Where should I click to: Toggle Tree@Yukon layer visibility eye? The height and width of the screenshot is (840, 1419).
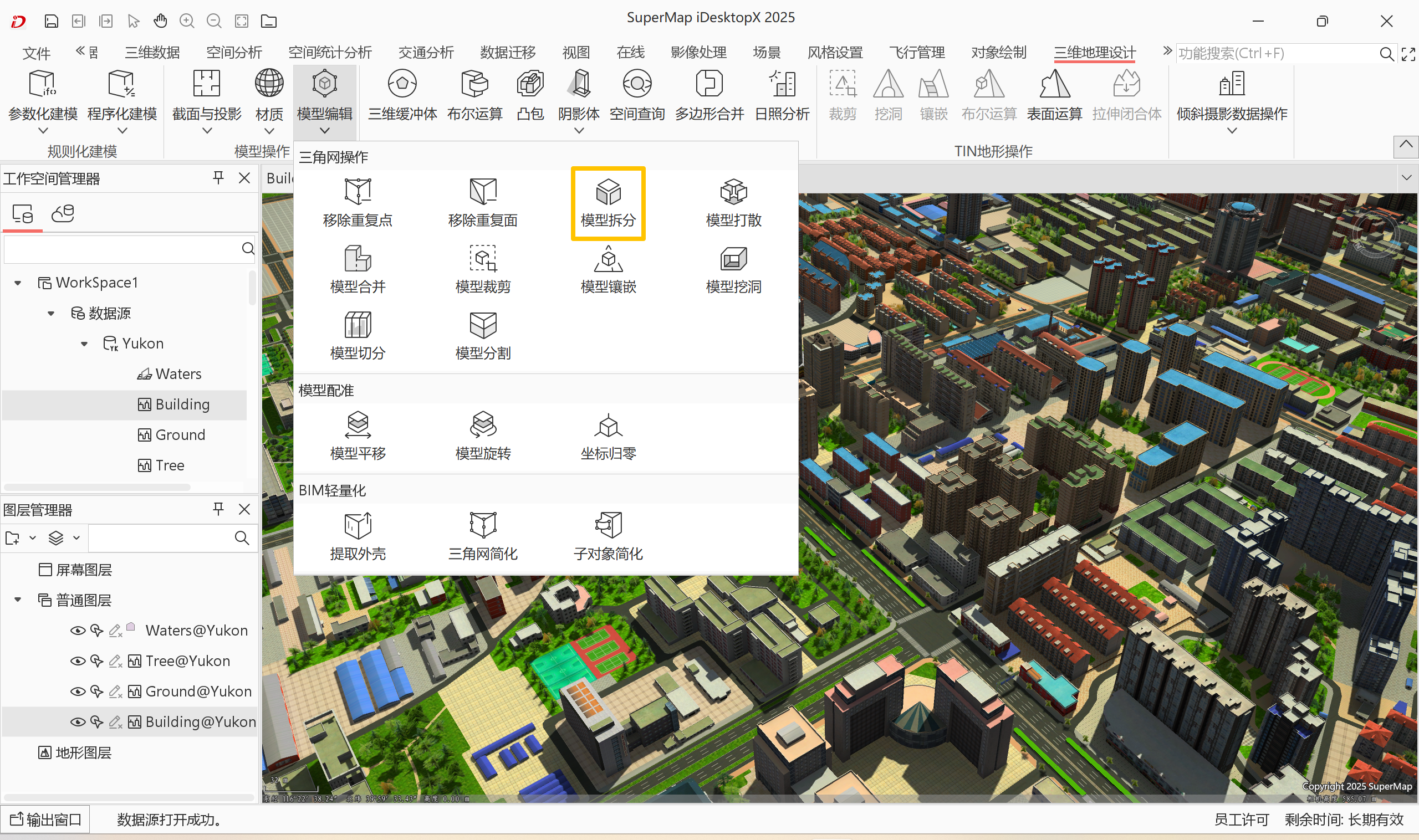[x=78, y=661]
